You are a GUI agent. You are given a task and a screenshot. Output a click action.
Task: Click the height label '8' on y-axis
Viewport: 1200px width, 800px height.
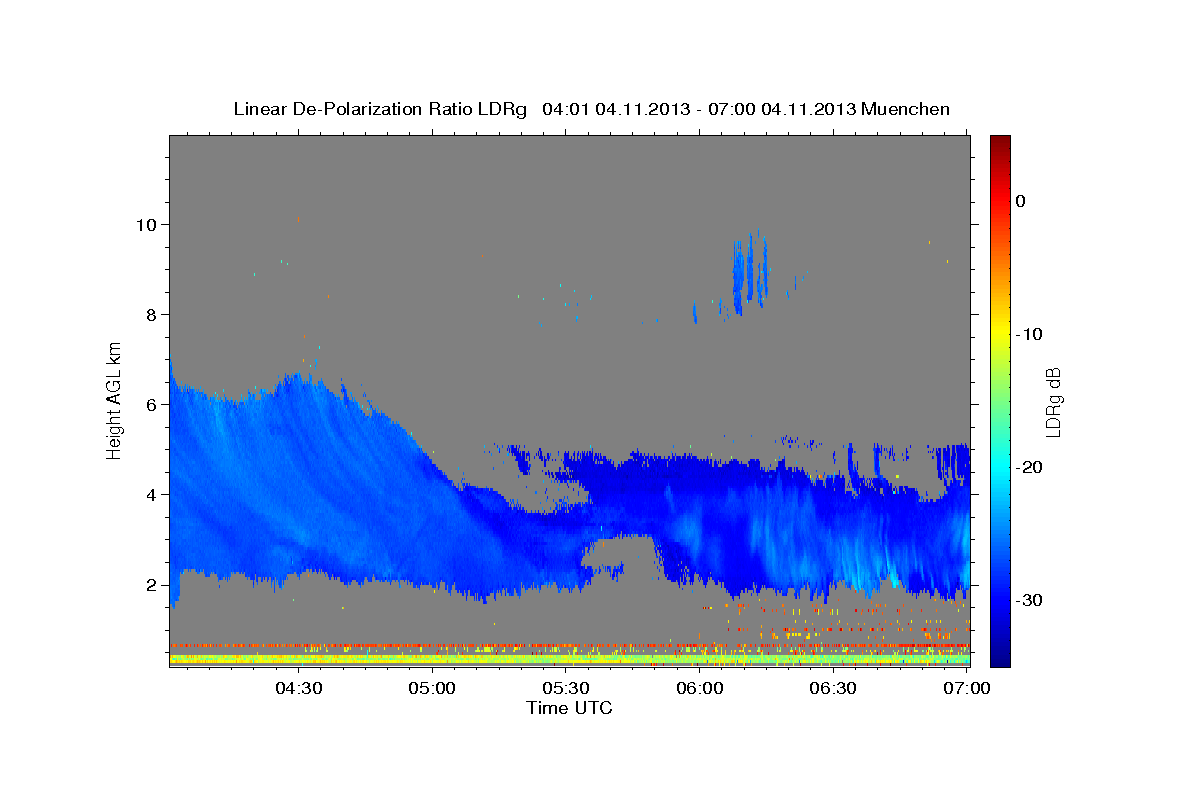pyautogui.click(x=152, y=314)
